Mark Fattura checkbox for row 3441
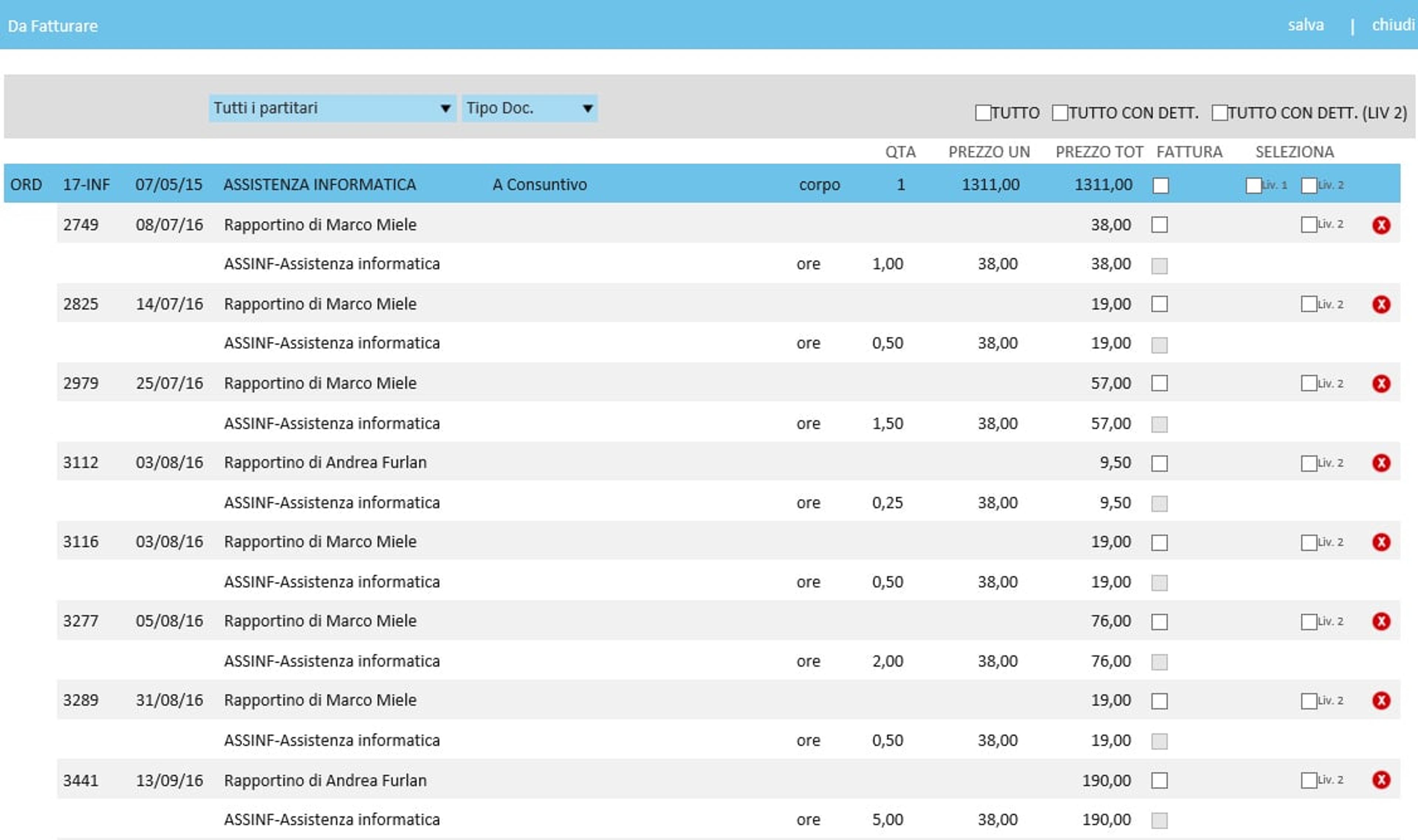 [x=1160, y=781]
